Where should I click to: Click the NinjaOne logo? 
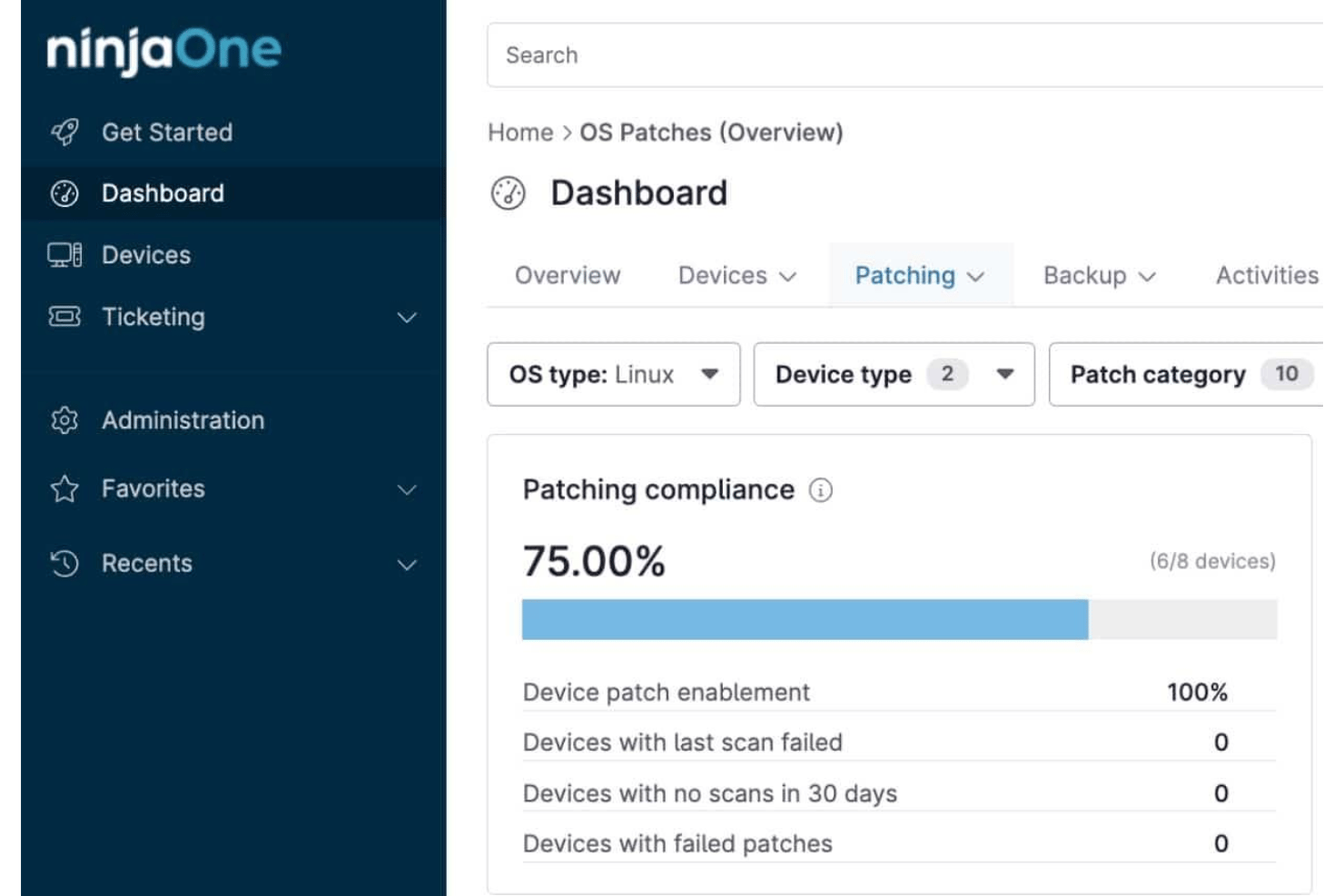(163, 51)
